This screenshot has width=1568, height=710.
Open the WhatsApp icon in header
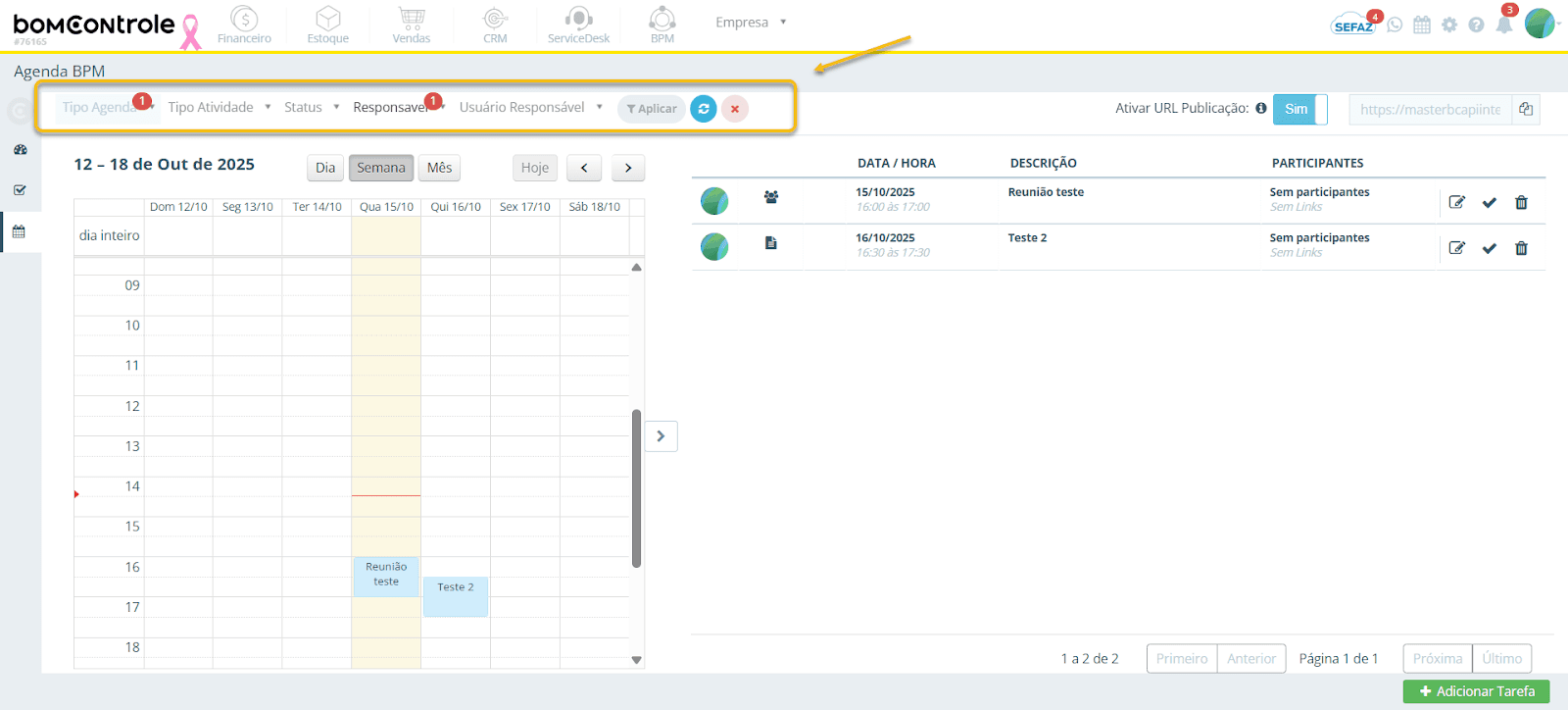pyautogui.click(x=1395, y=25)
